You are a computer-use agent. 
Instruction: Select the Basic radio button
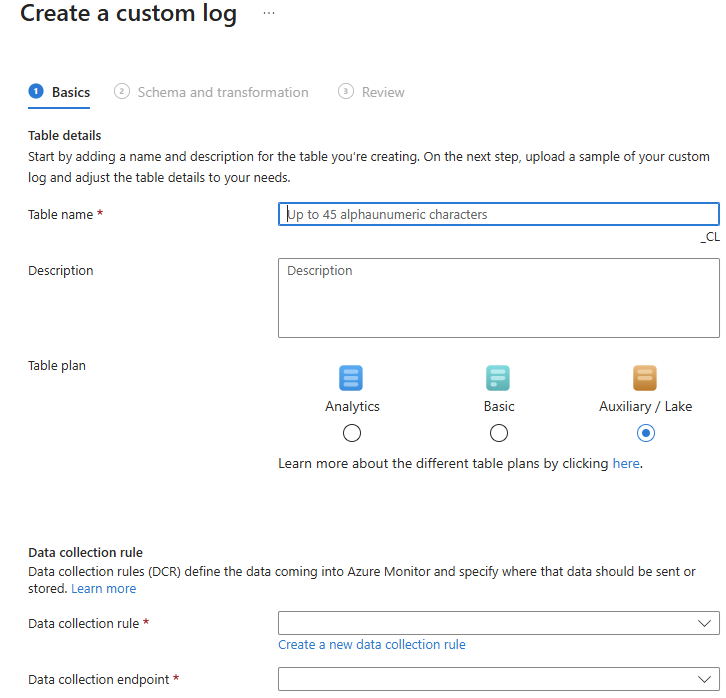point(499,433)
